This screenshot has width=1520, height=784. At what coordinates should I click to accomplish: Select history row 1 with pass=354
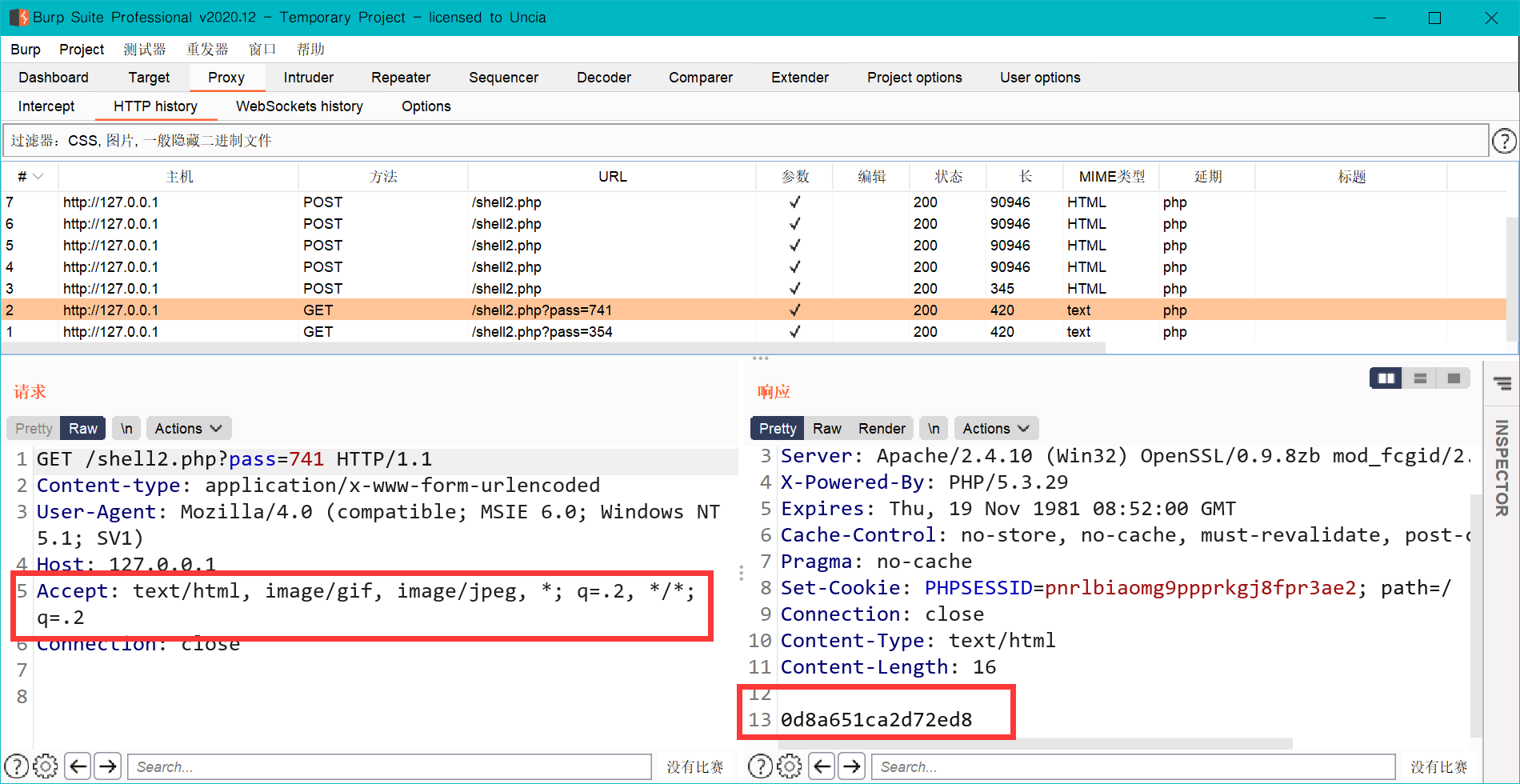coord(754,332)
